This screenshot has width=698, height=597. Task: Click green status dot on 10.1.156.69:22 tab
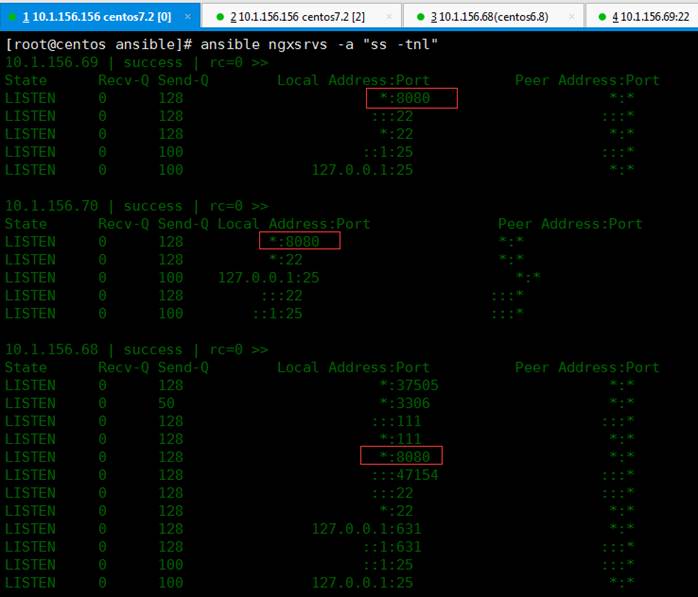point(602,17)
